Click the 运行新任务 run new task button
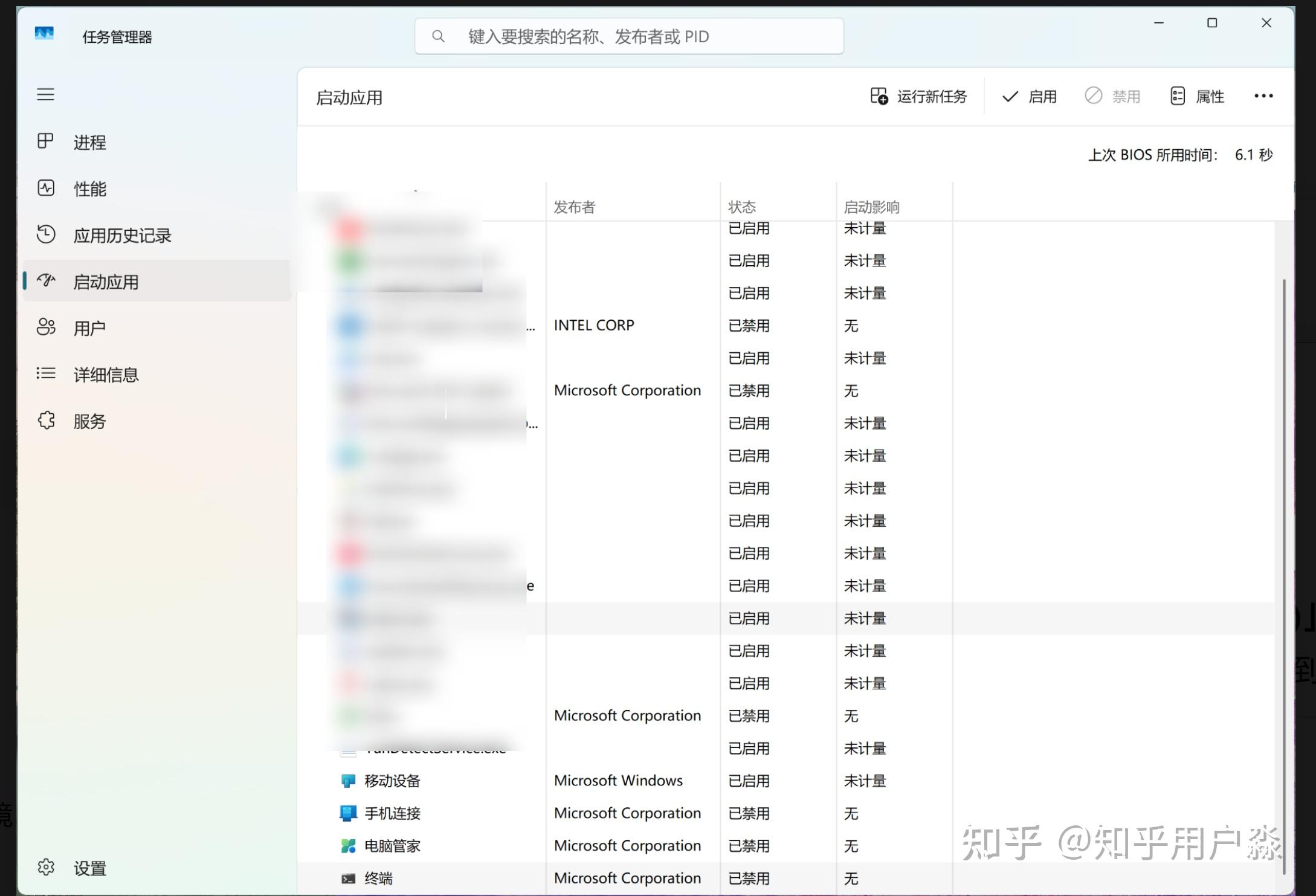The height and width of the screenshot is (896, 1316). point(918,97)
